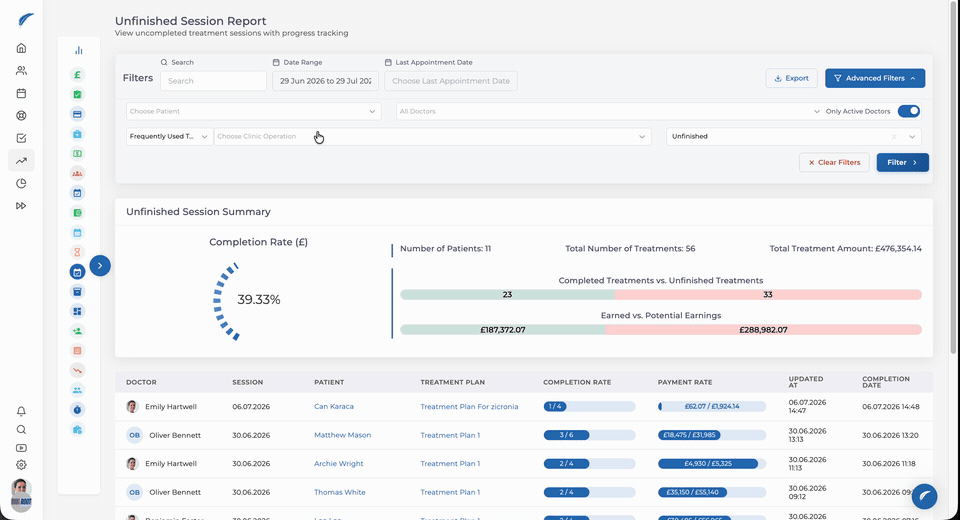Open the home icon in left sidebar
Image resolution: width=960 pixels, height=520 pixels.
(21, 48)
